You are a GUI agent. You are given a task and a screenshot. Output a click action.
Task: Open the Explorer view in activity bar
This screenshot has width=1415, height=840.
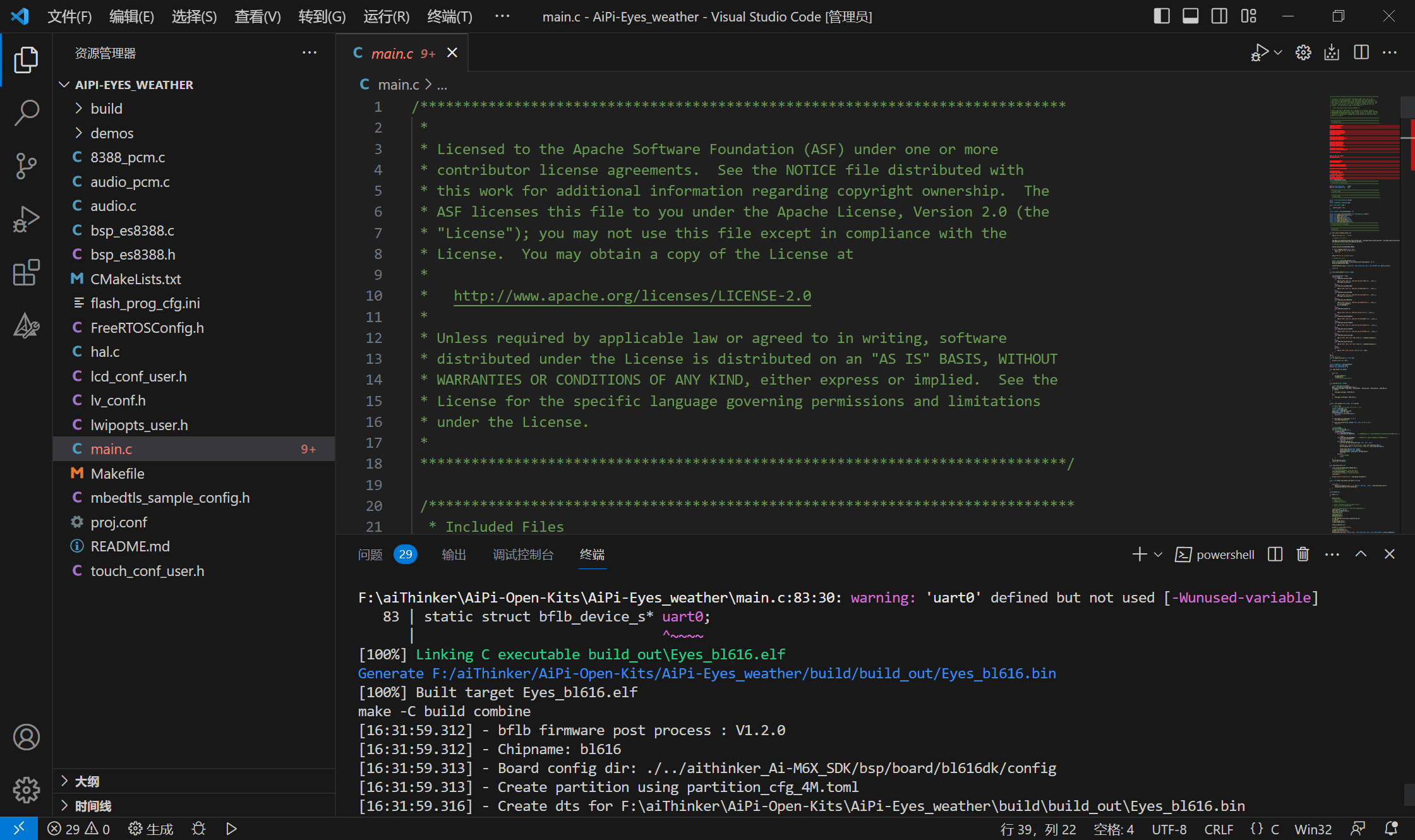tap(26, 60)
